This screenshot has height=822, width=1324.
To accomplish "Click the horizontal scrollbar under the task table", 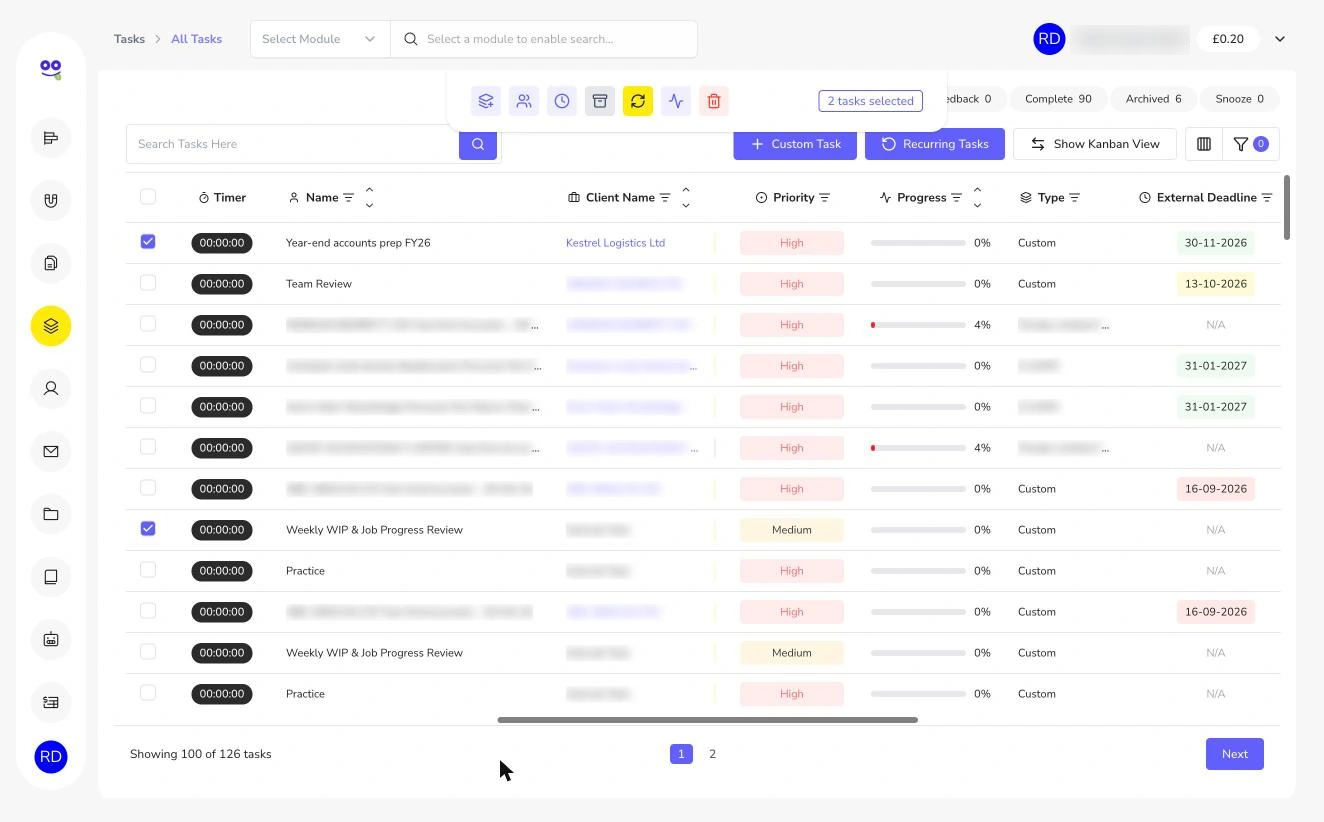I will 707,720.
